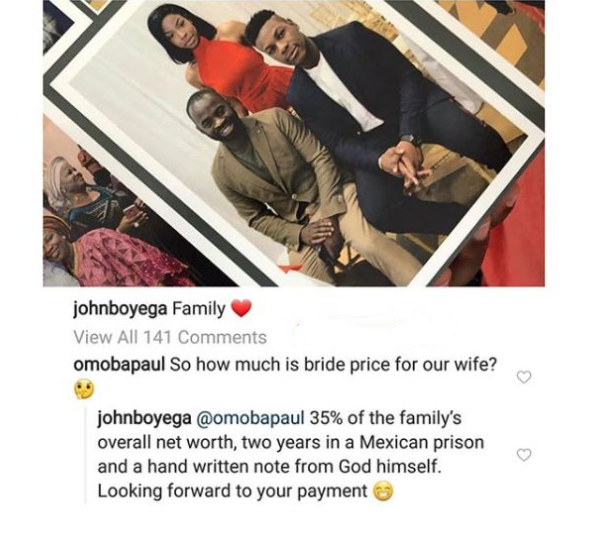
Task: Click the 'Looking forward to your payment' text
Action: pos(232,491)
